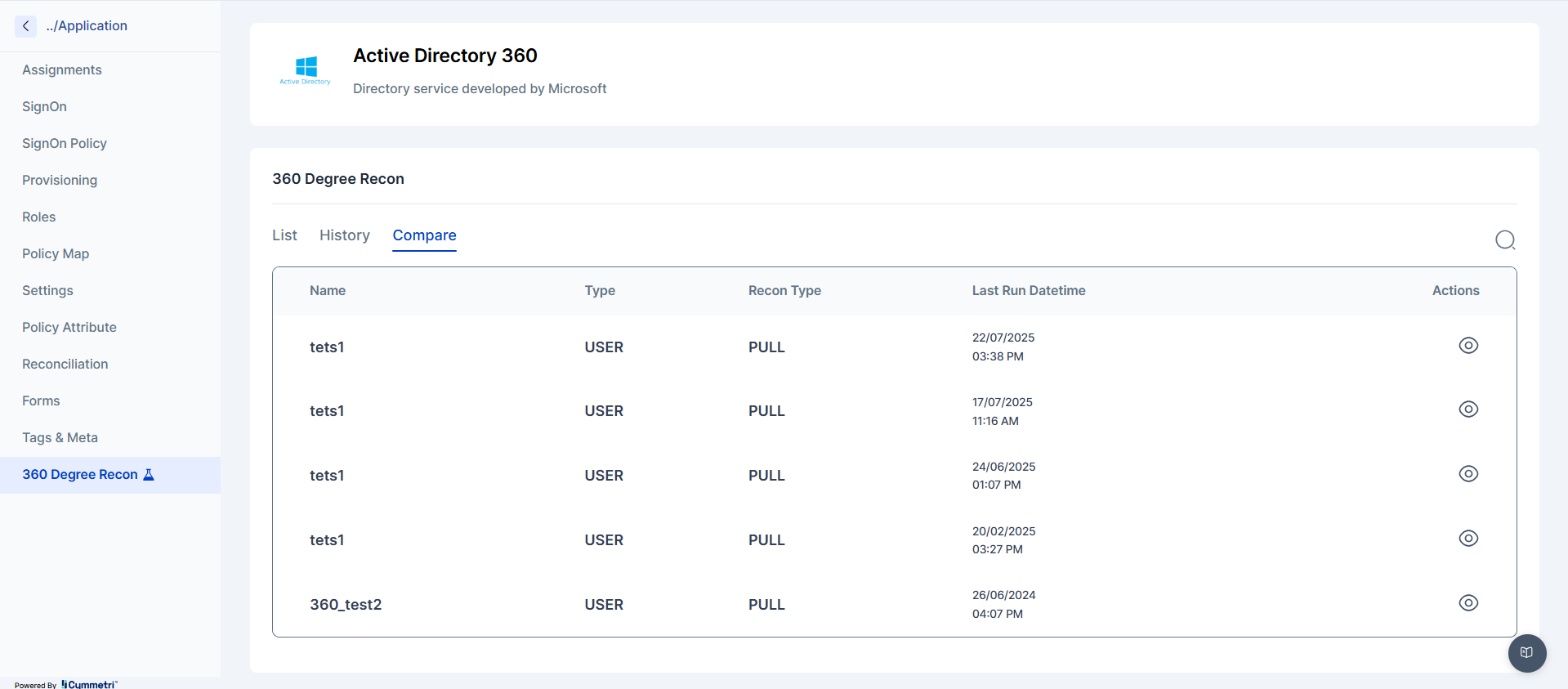The width and height of the screenshot is (1568, 689).
Task: Open SignOn in the sidebar
Action: point(44,107)
